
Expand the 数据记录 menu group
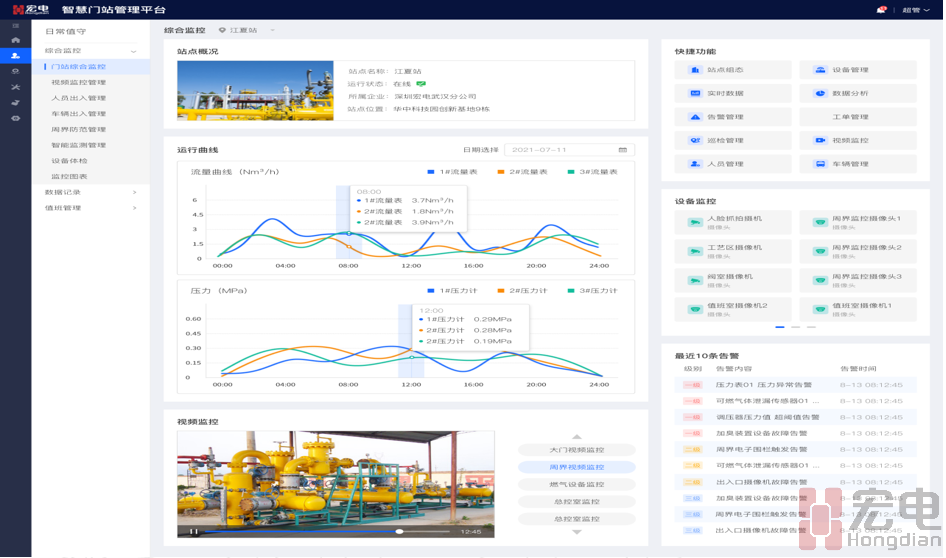90,192
